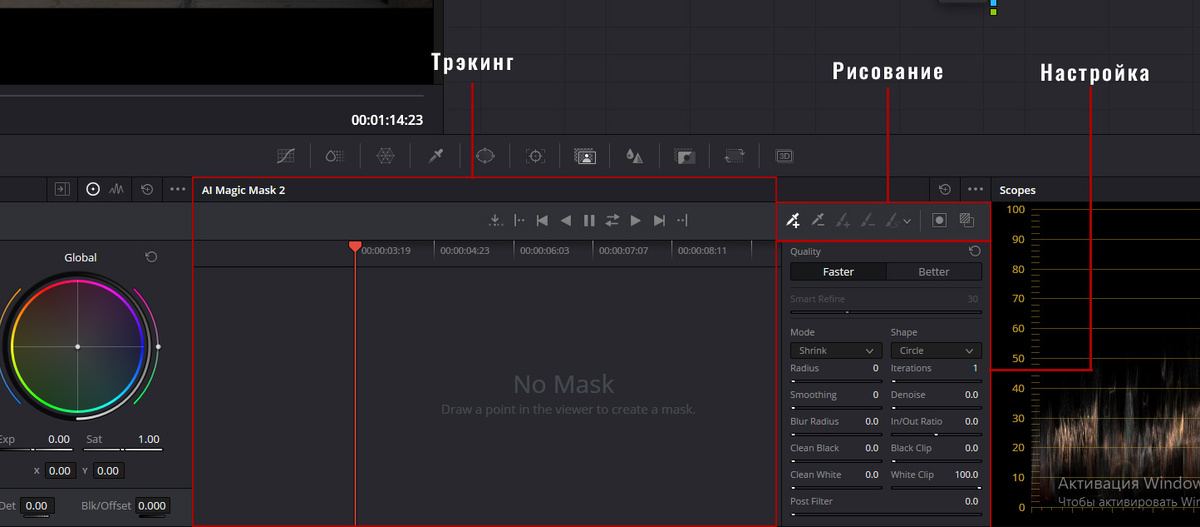Click the White Clip value 100.0

click(966, 475)
